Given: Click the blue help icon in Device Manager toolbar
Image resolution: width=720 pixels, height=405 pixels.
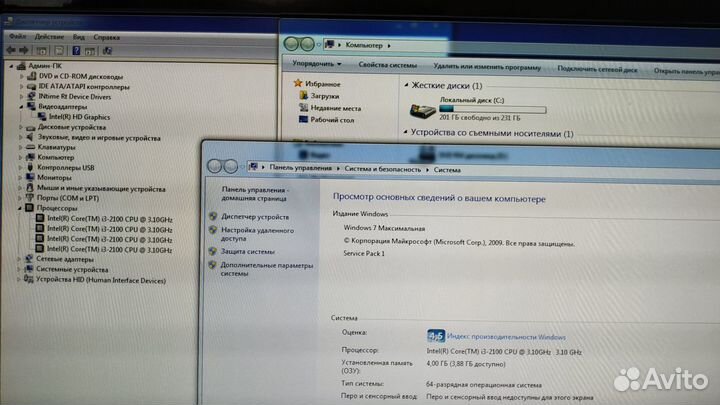Looking at the screenshot, I should 76,51.
